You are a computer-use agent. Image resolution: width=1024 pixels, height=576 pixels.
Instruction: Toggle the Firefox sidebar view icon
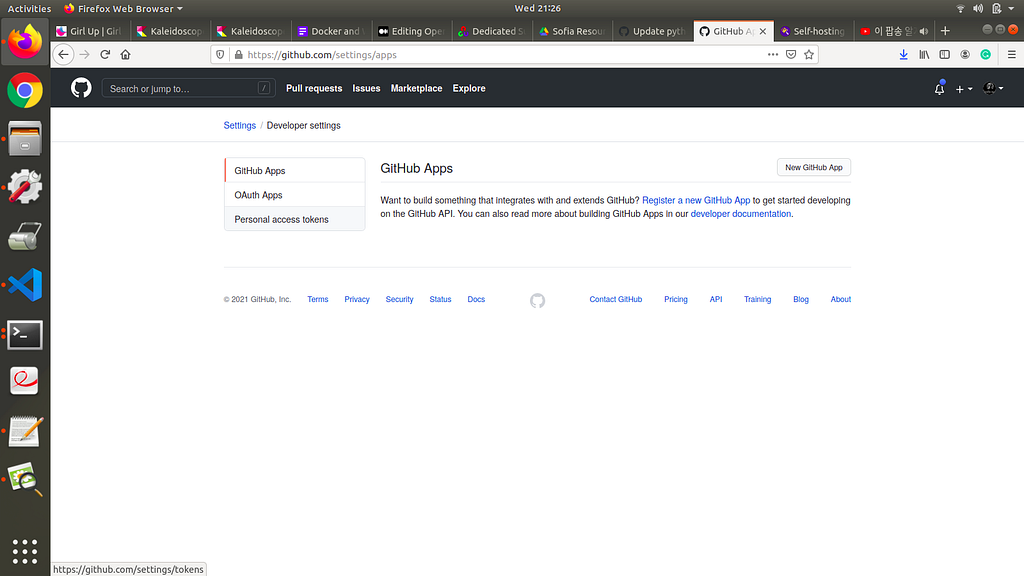[944, 55]
